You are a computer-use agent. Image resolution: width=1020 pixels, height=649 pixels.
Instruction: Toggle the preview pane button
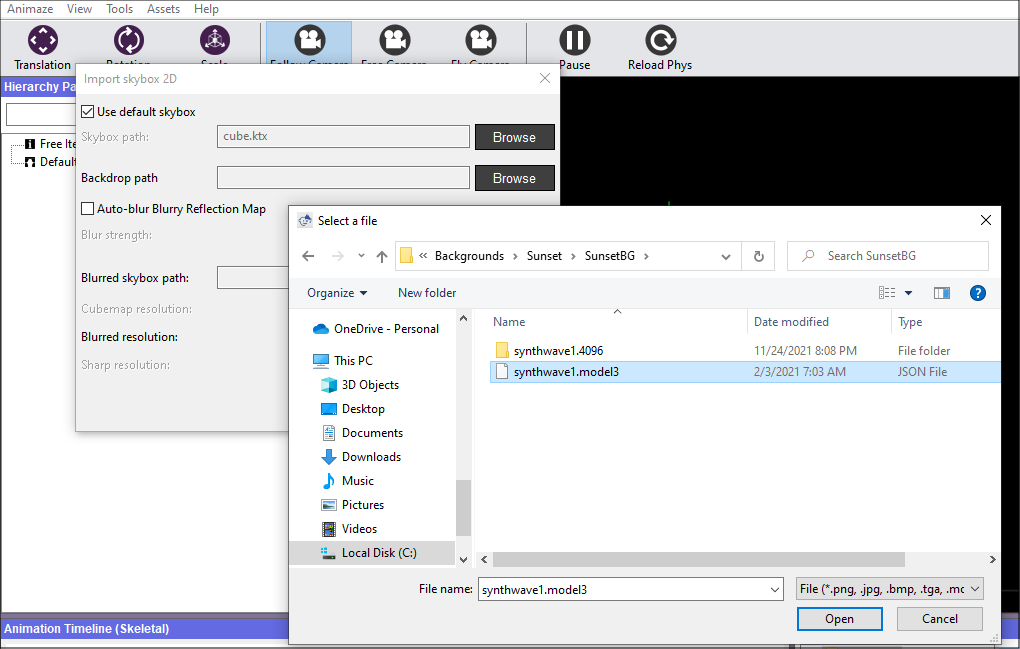click(x=941, y=293)
